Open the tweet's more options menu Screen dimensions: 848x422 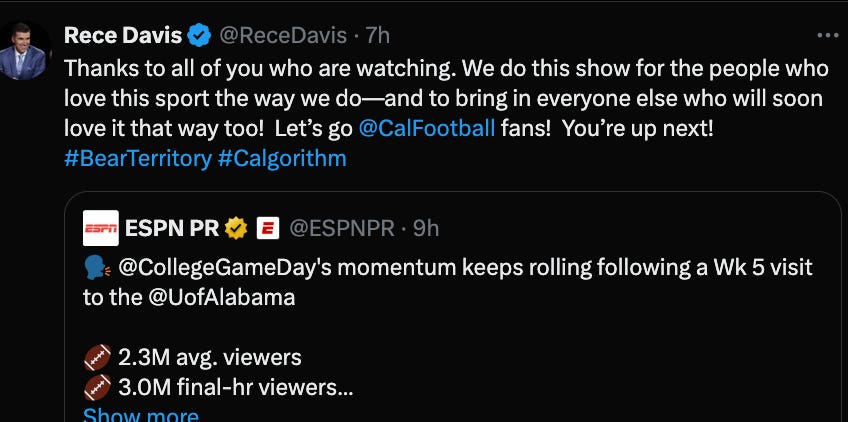pos(828,35)
